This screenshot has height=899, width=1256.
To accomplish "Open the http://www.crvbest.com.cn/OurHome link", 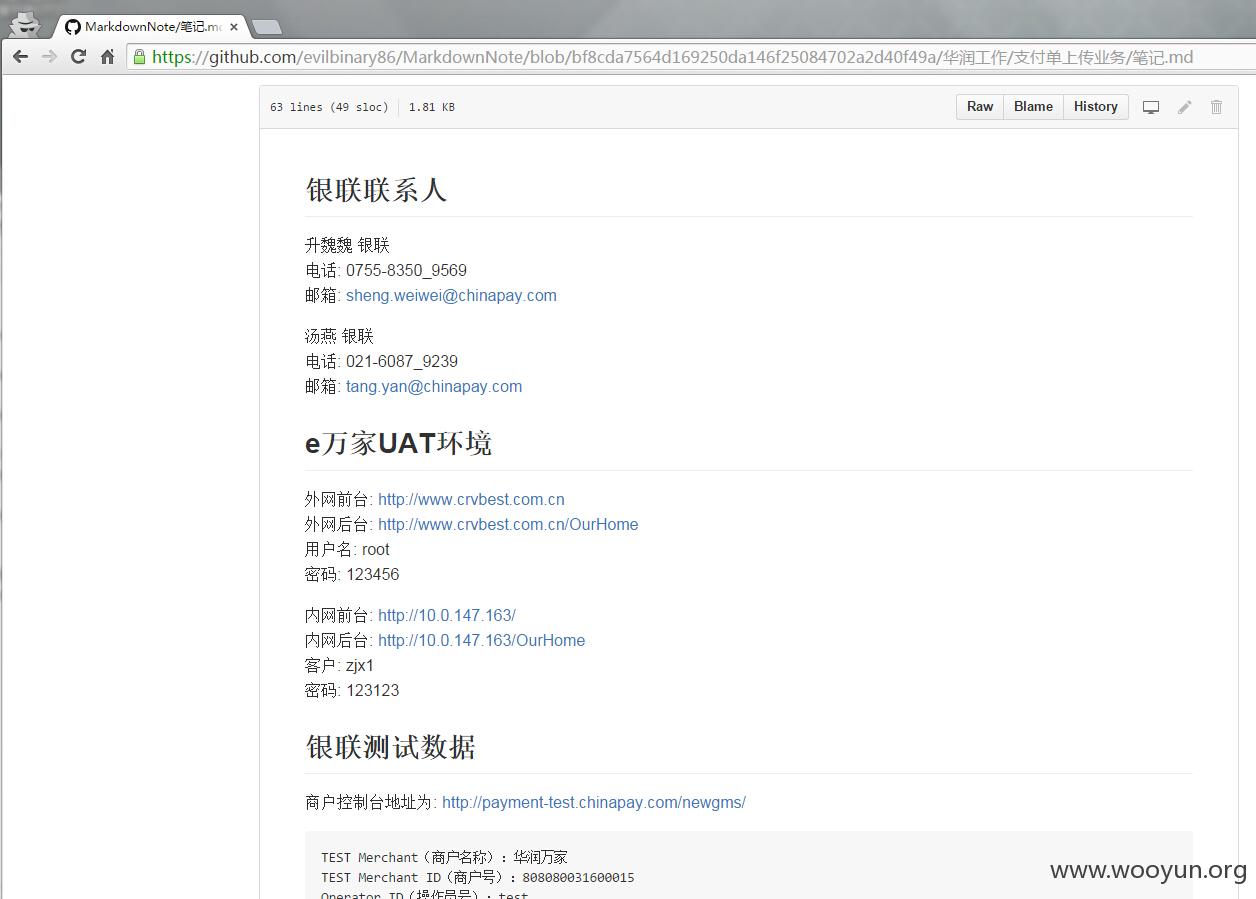I will click(x=508, y=524).
